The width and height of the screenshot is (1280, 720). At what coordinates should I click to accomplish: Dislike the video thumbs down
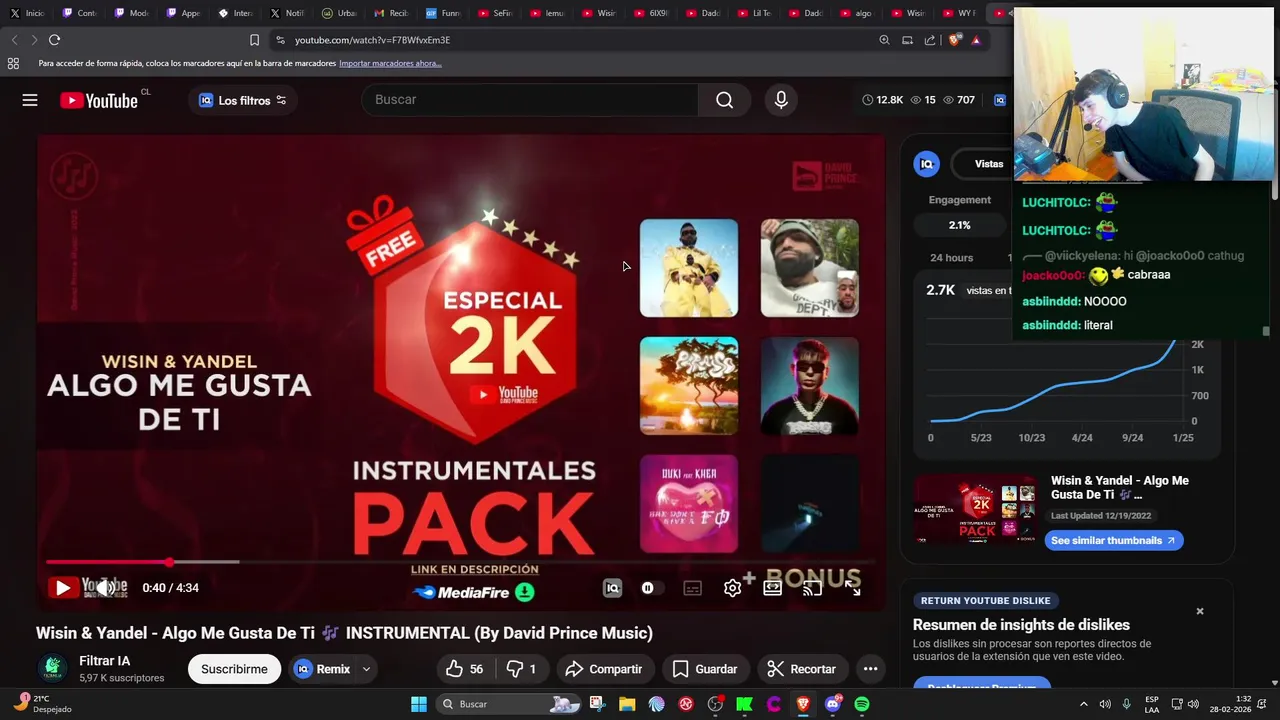(521, 669)
